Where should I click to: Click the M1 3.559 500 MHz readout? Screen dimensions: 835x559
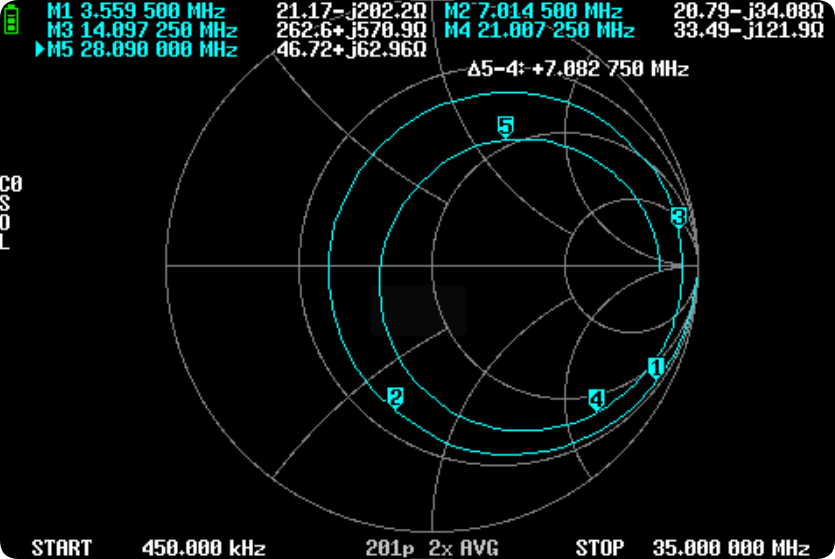click(136, 11)
